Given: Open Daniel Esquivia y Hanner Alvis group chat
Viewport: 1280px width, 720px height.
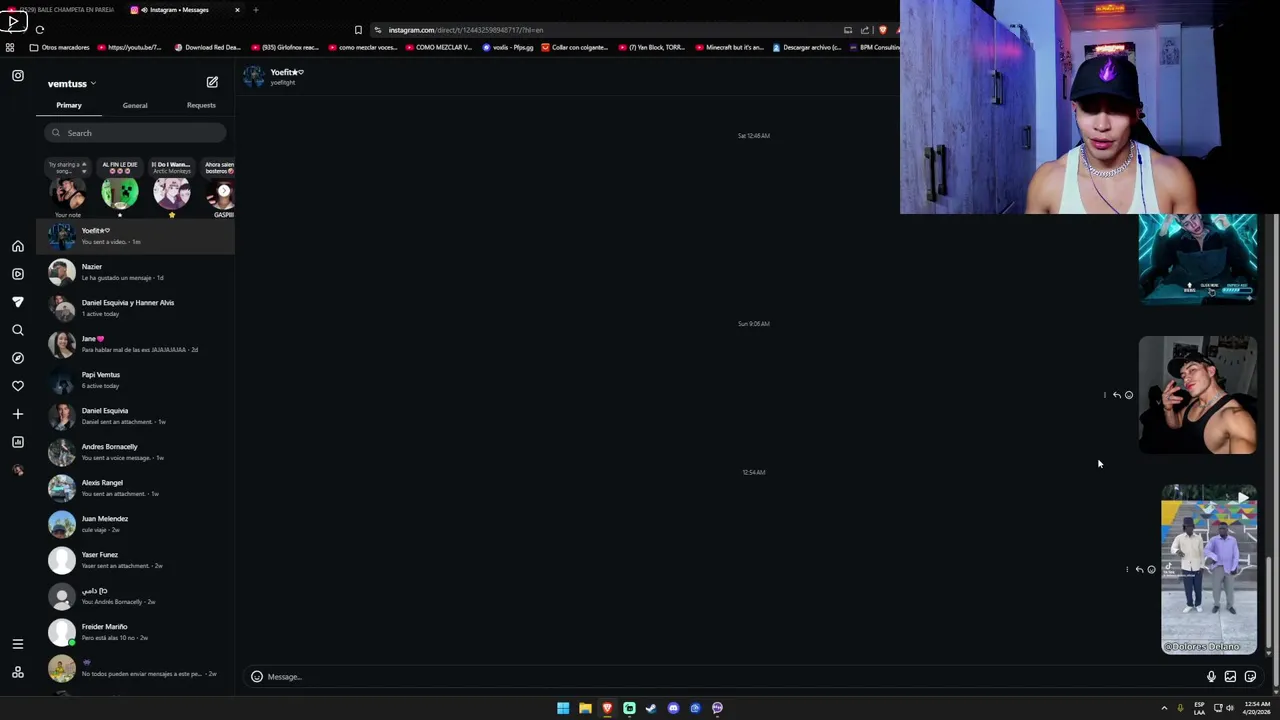Looking at the screenshot, I should pos(136,308).
